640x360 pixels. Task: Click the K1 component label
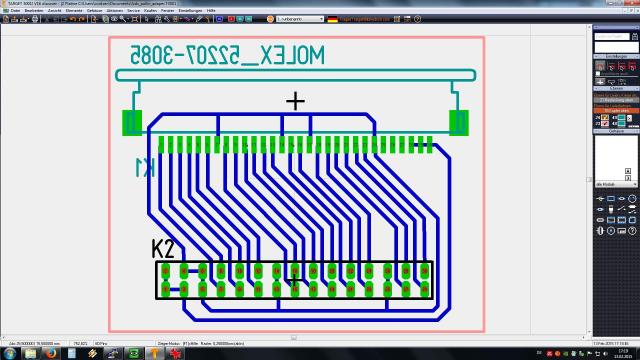[x=145, y=168]
